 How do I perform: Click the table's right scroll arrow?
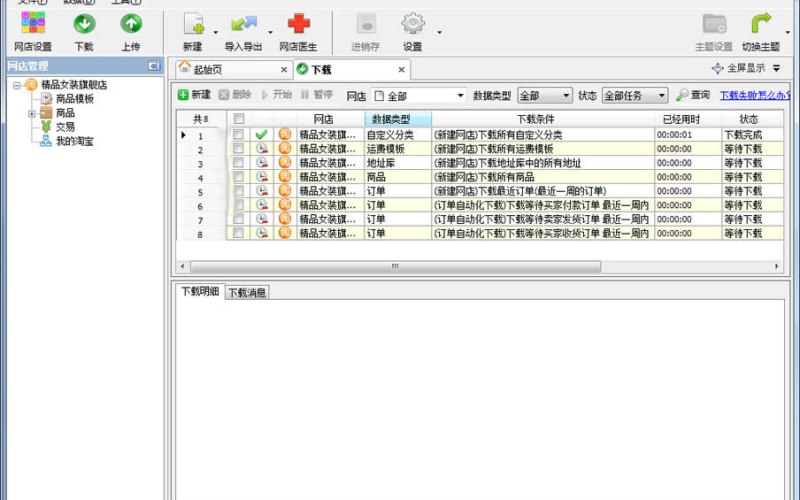click(777, 266)
